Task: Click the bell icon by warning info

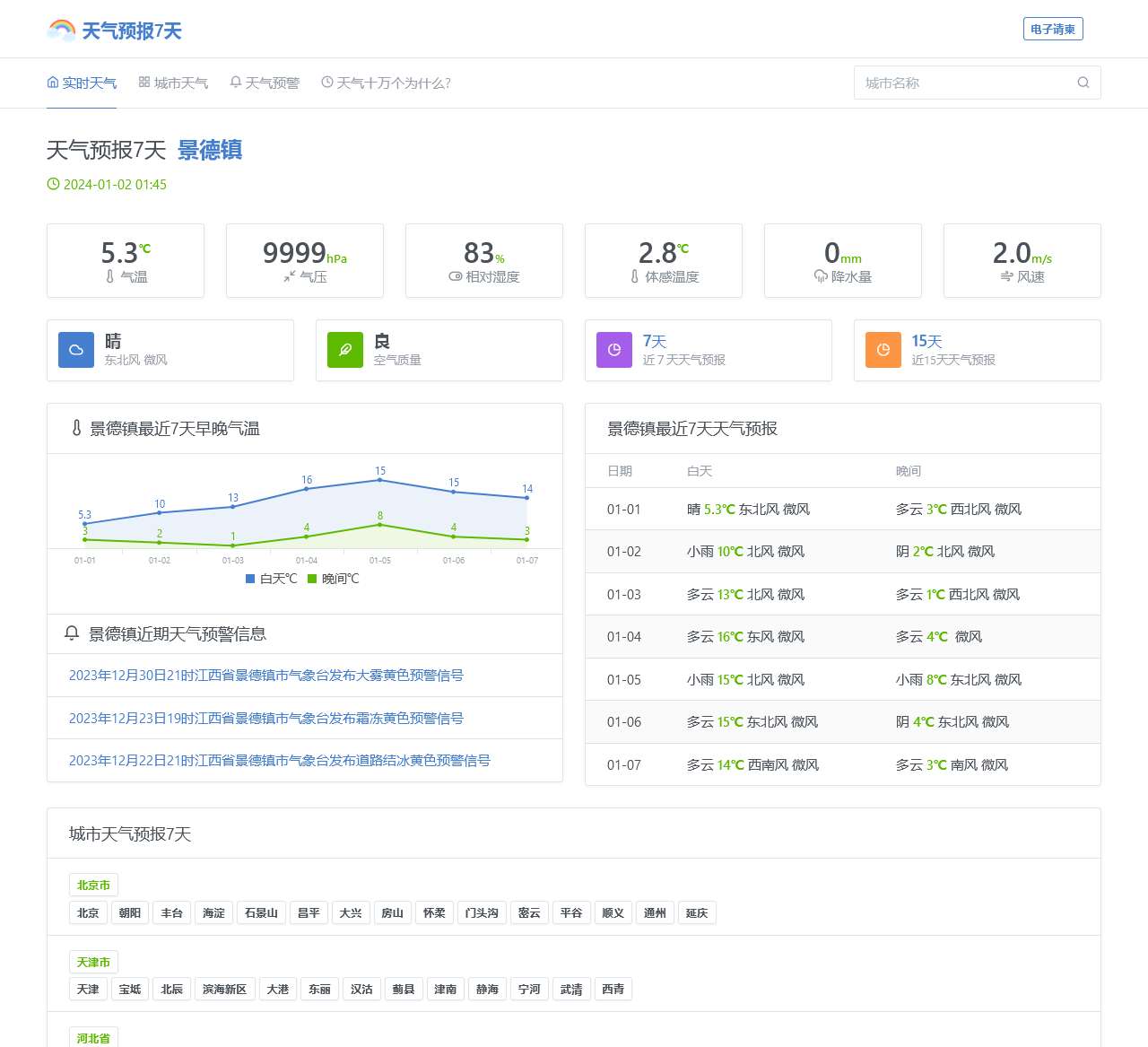Action: pos(72,633)
